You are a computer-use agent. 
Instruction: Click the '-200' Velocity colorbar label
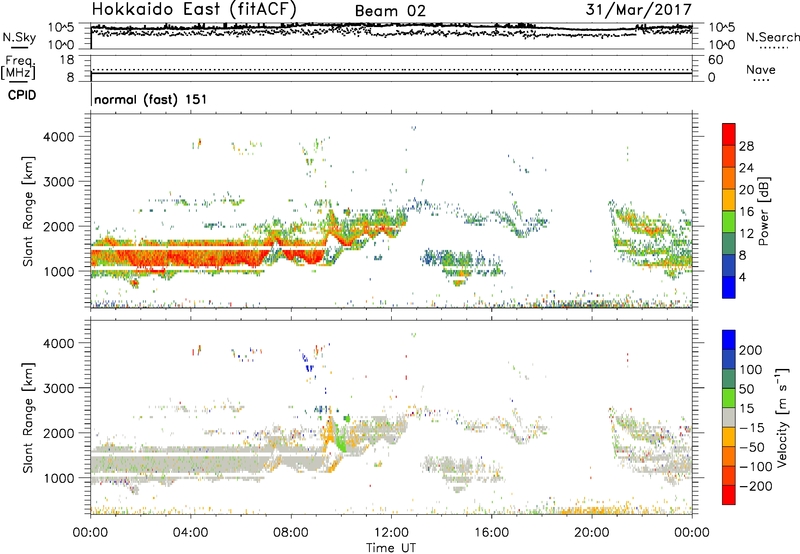[x=755, y=486]
